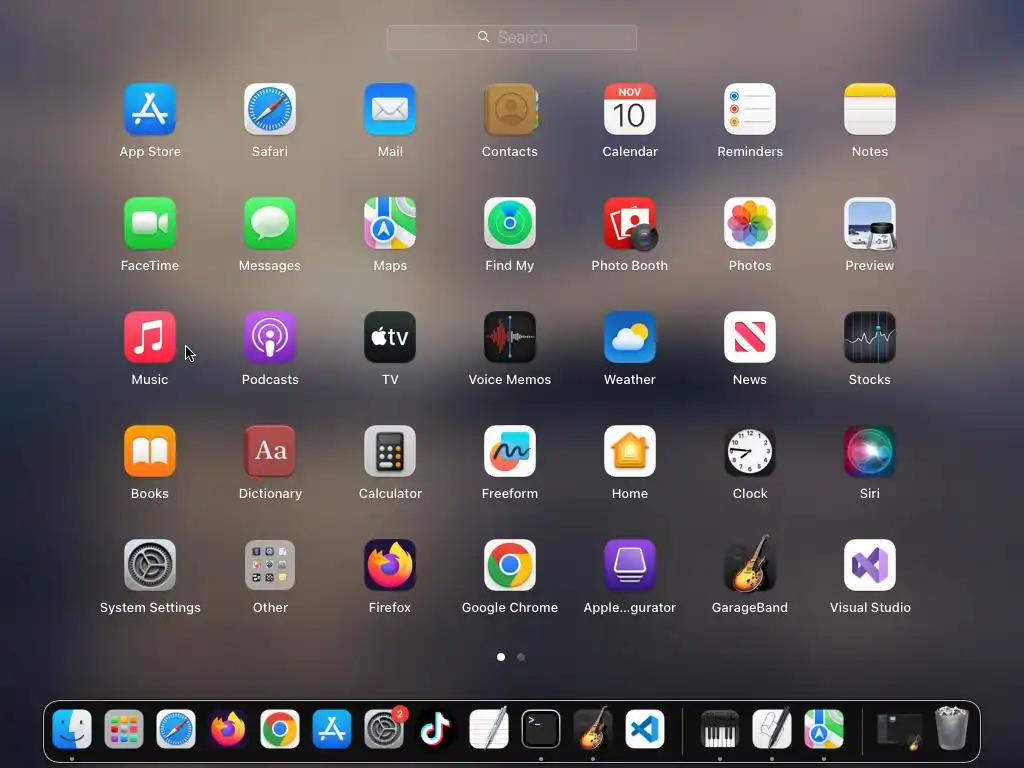The image size is (1024, 768).
Task: Open Voice Memos
Action: point(510,337)
